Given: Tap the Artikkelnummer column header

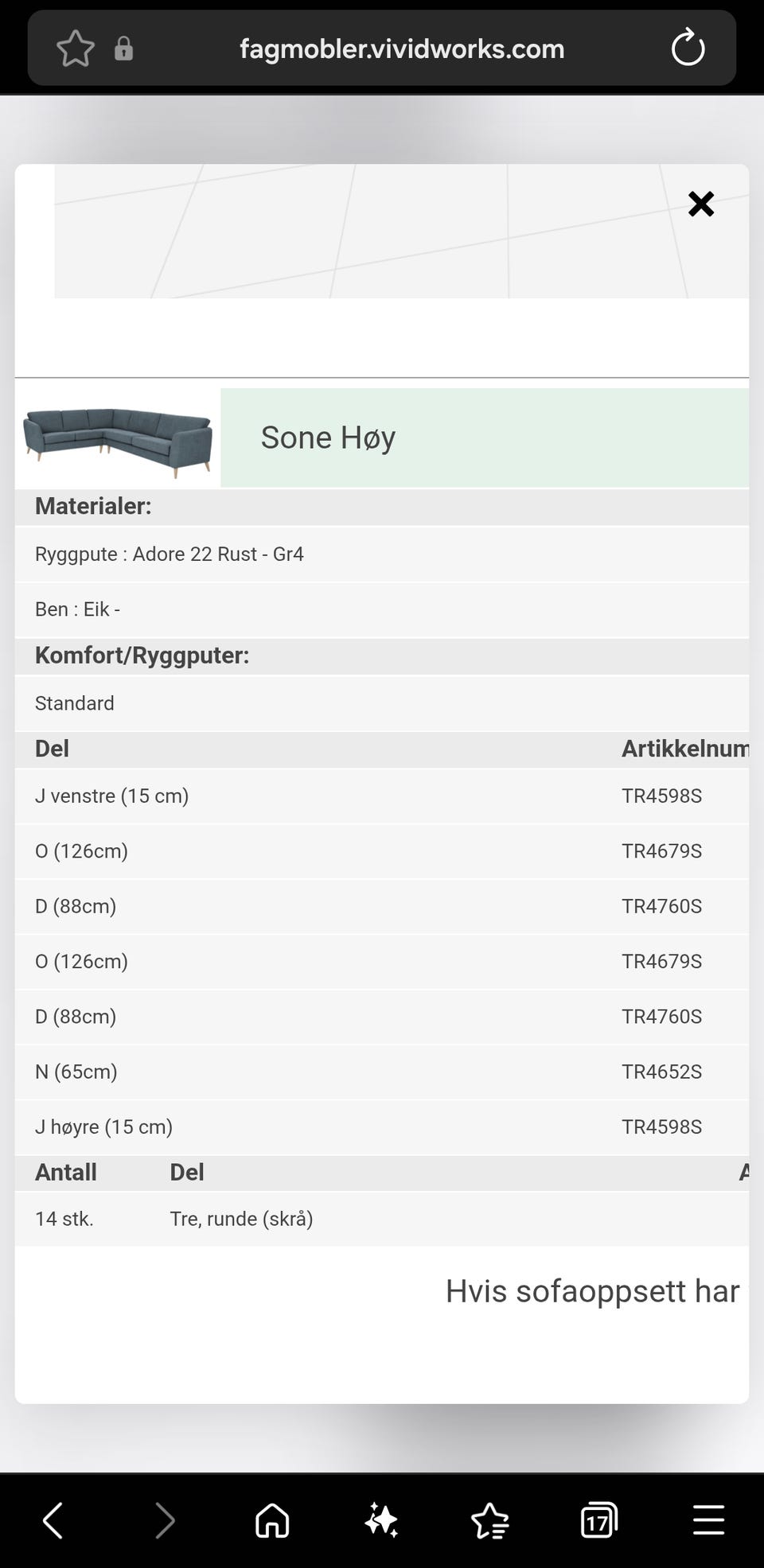Looking at the screenshot, I should click(x=684, y=749).
